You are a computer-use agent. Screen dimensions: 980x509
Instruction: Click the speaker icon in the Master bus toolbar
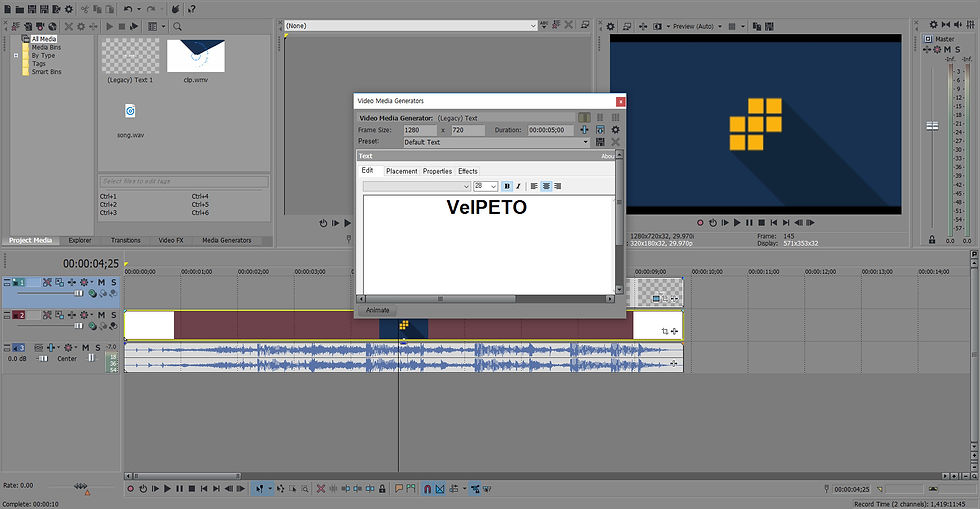coord(958,24)
